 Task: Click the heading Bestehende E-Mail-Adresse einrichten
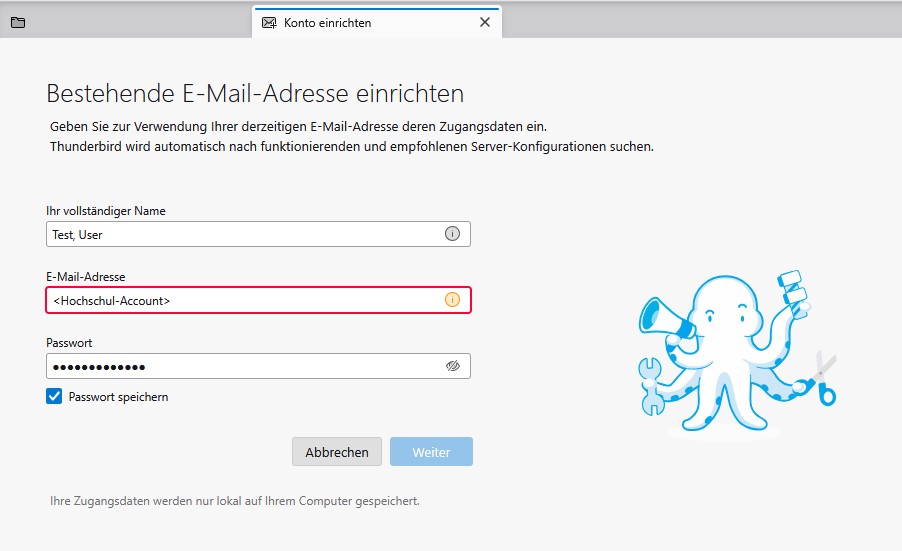(255, 94)
